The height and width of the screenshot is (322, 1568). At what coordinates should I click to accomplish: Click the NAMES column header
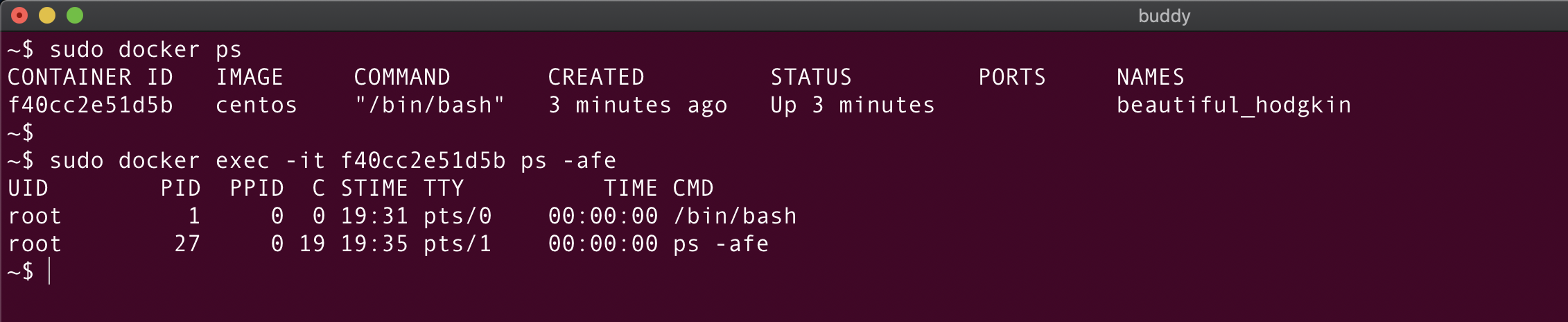[1151, 77]
